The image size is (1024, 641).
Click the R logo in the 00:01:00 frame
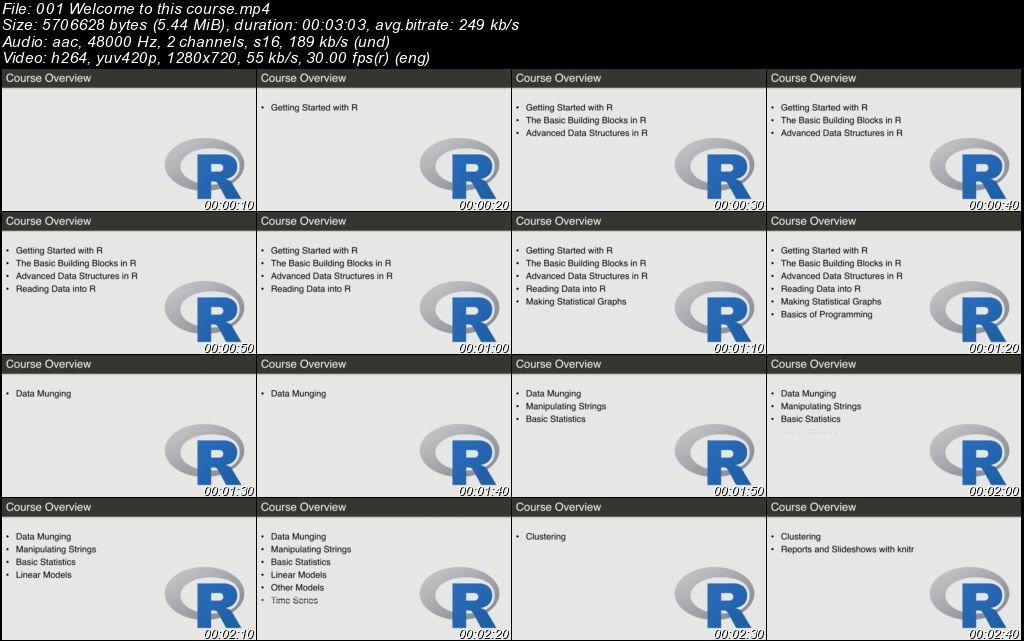tap(460, 312)
